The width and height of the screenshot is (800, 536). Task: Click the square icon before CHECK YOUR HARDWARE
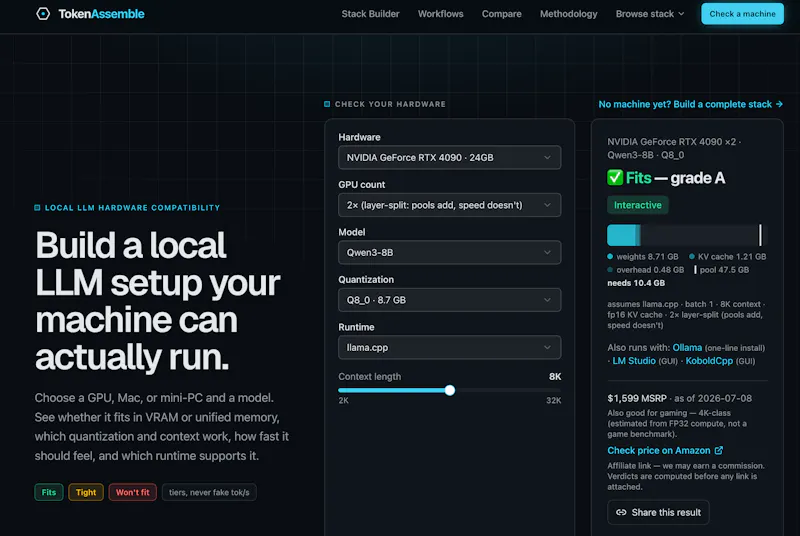coord(327,104)
